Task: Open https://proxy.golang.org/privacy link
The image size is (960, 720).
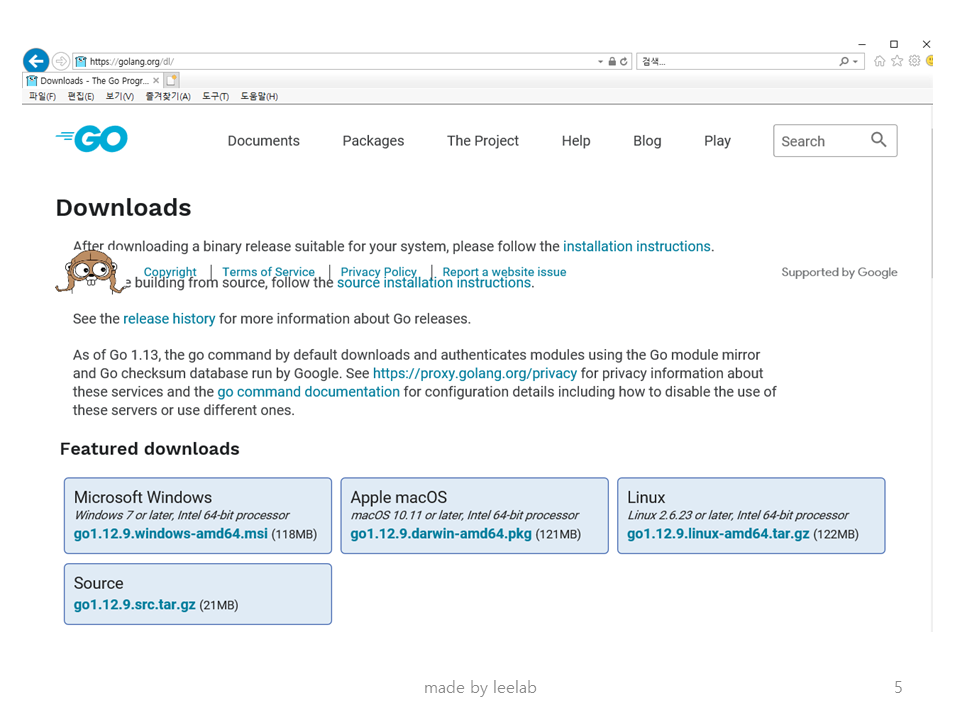Action: point(474,373)
